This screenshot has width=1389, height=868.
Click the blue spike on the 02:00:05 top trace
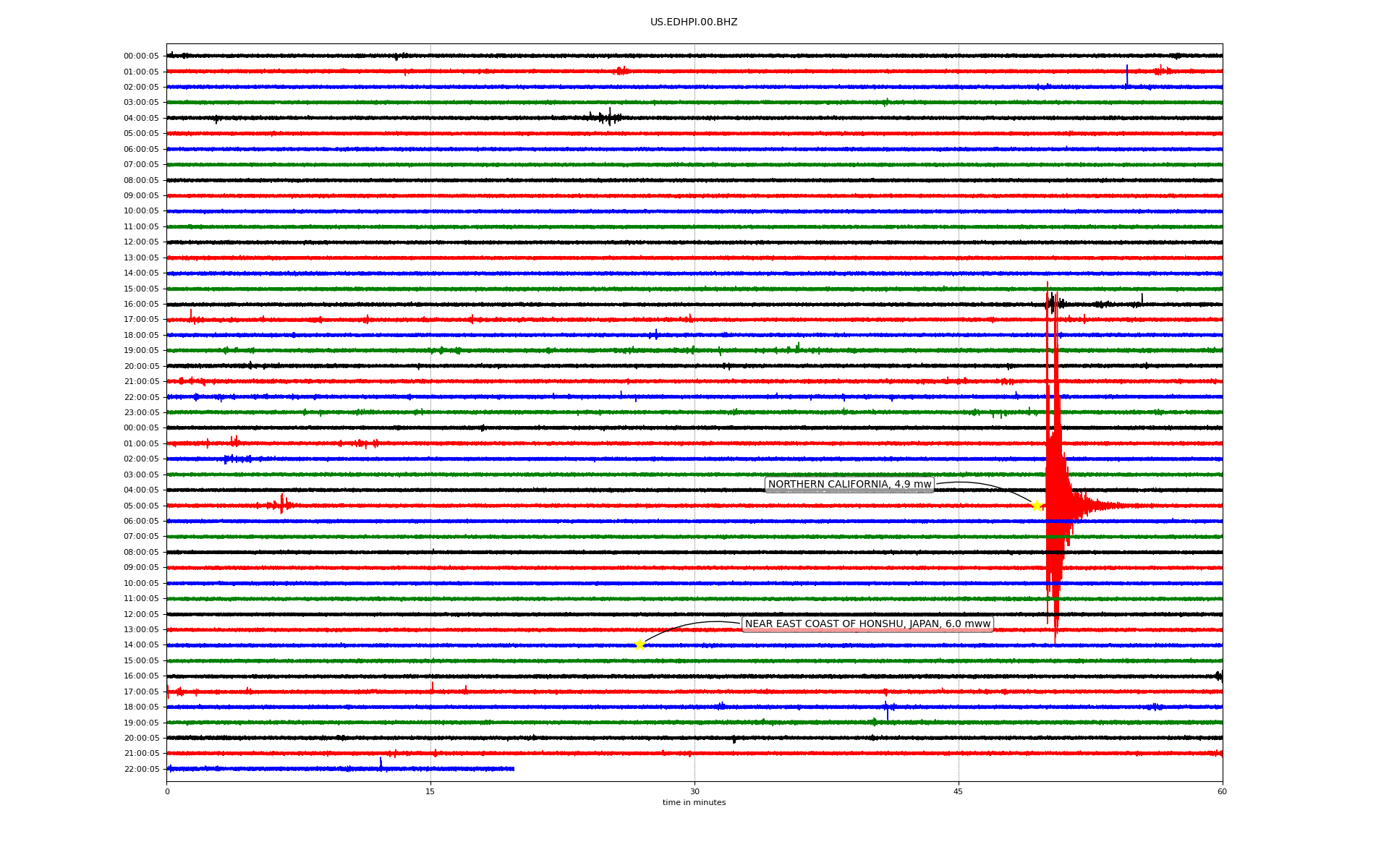[1126, 76]
